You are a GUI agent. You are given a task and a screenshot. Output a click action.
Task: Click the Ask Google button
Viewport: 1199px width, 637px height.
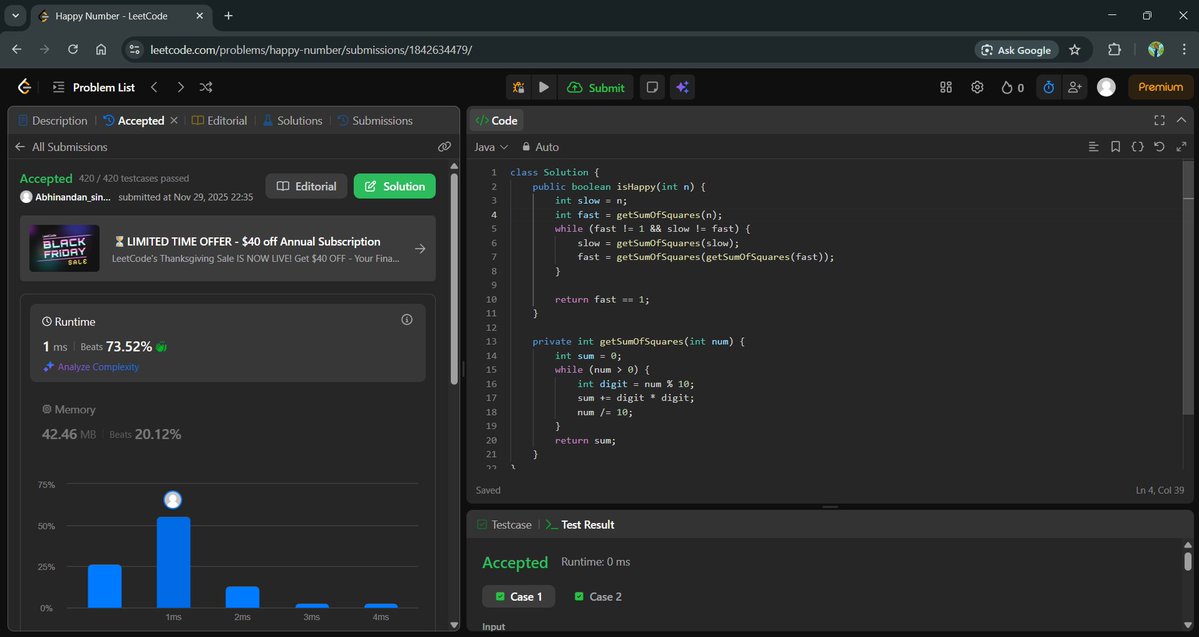tap(1016, 50)
